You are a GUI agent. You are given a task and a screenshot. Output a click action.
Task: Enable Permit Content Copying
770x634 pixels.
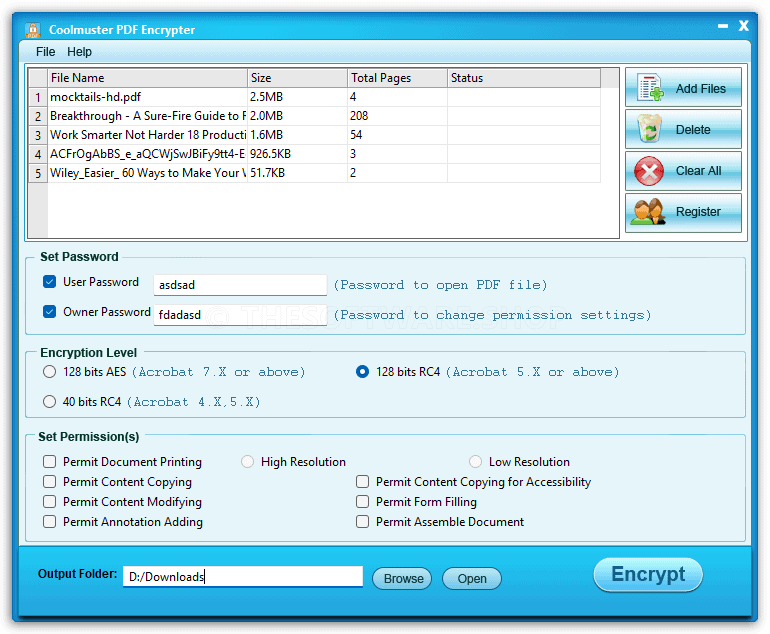(50, 482)
